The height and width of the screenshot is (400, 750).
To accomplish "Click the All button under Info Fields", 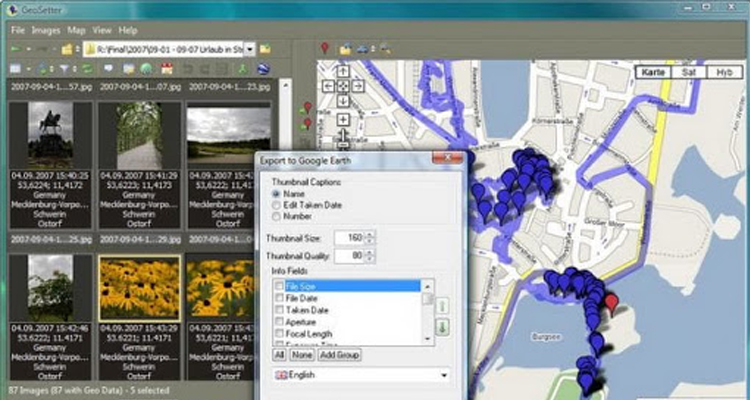I will click(278, 355).
